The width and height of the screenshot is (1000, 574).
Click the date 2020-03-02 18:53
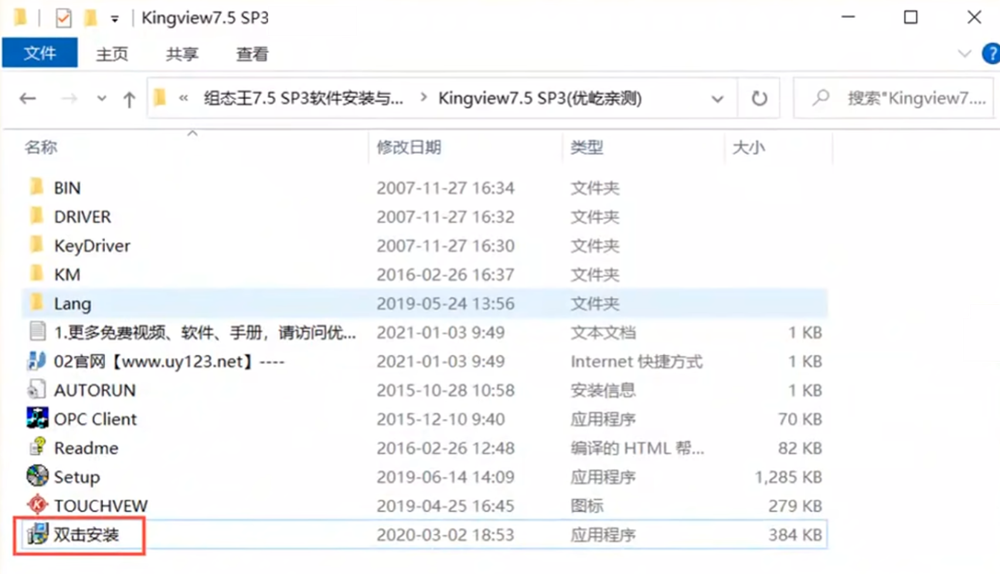coord(445,534)
